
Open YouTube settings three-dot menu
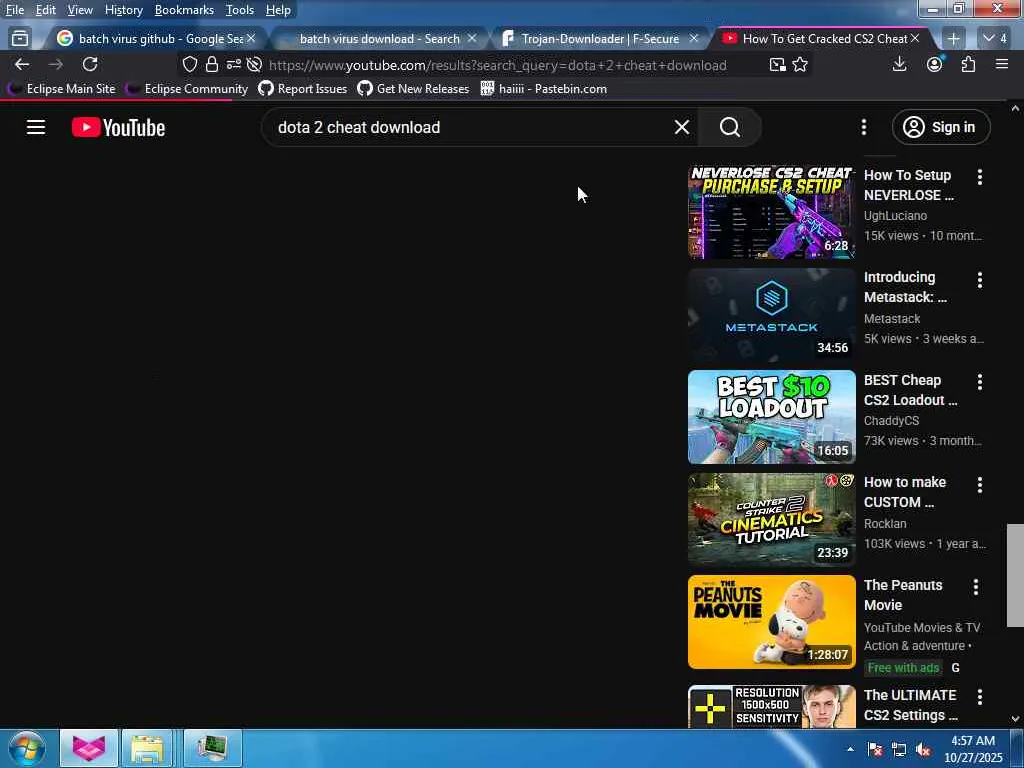[x=863, y=127]
